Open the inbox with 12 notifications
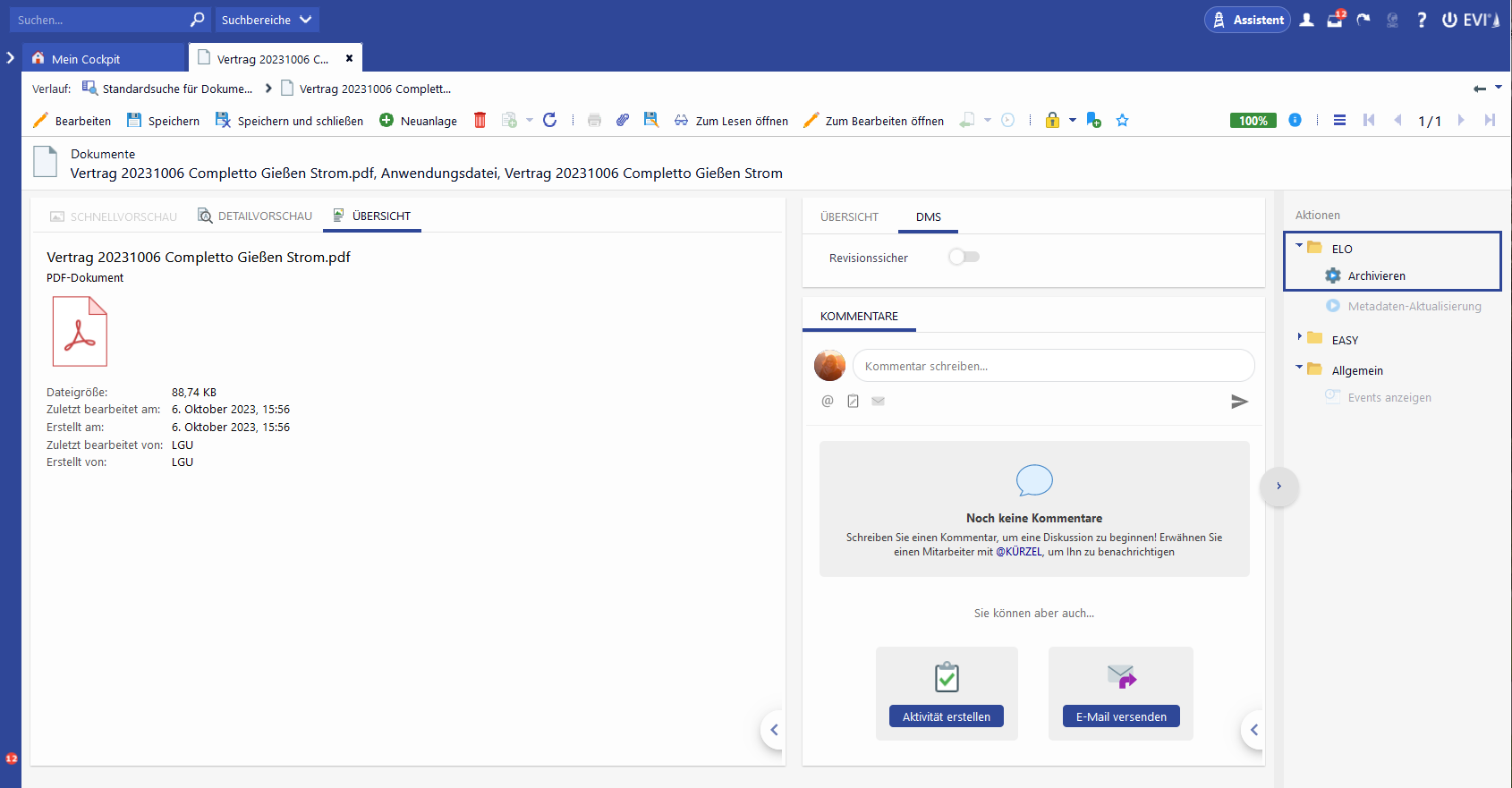1512x788 pixels. click(1335, 20)
